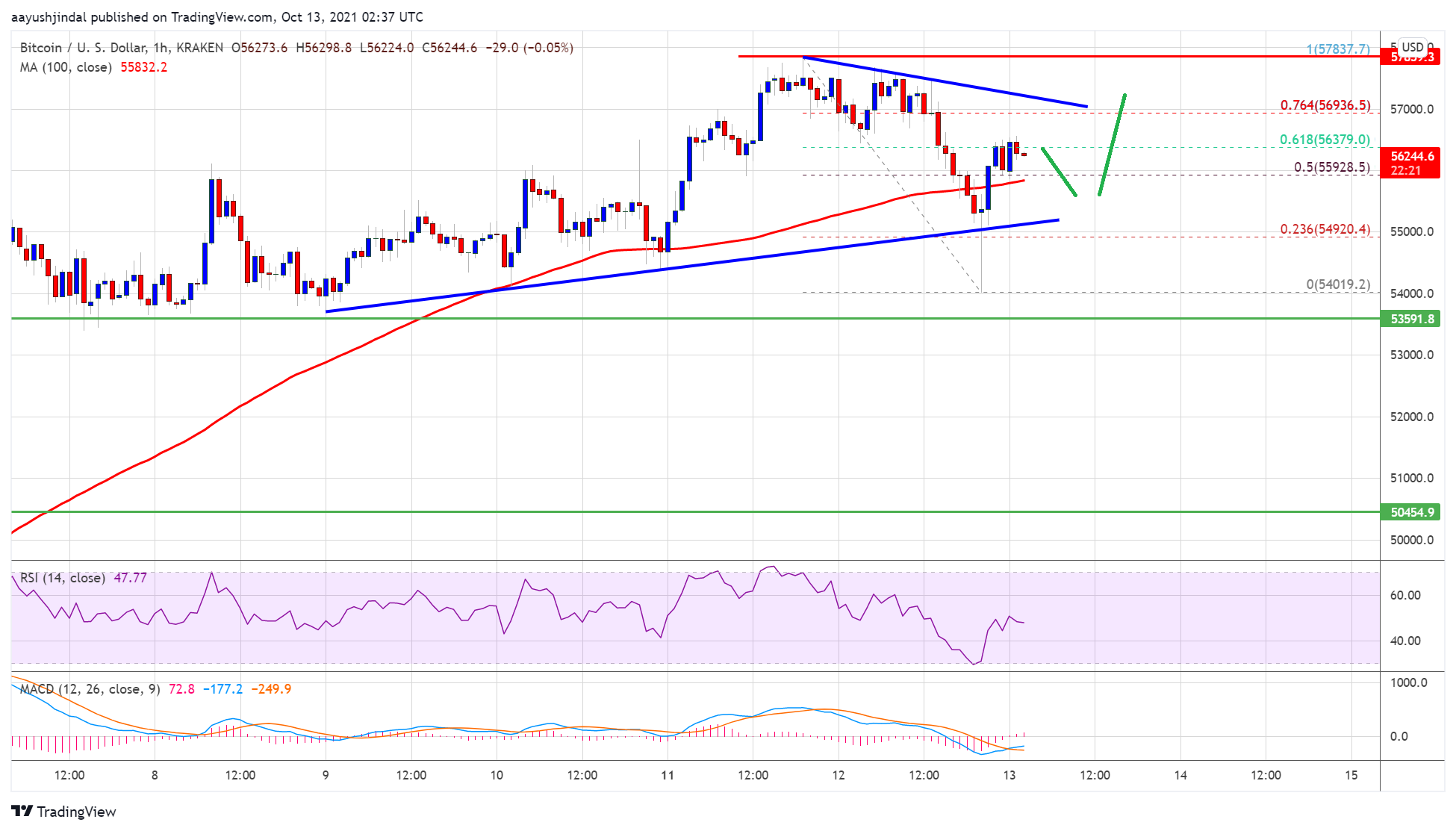Select the MACD (12, 26, close, 9) label
Image resolution: width=1456 pixels, height=831 pixels.
90,689
